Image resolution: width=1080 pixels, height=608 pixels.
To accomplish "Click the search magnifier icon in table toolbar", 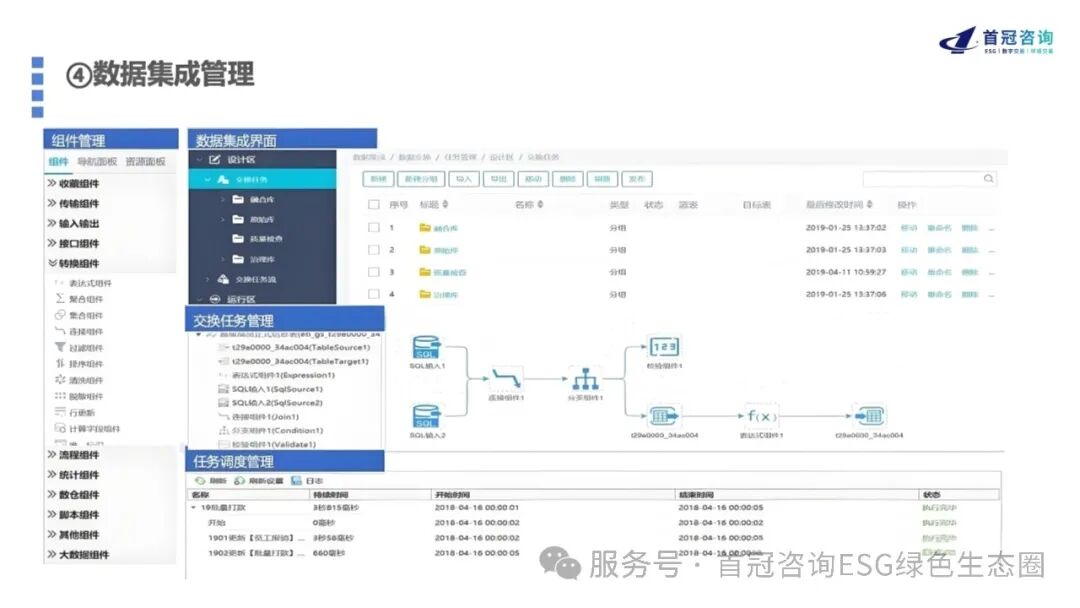I will [988, 179].
